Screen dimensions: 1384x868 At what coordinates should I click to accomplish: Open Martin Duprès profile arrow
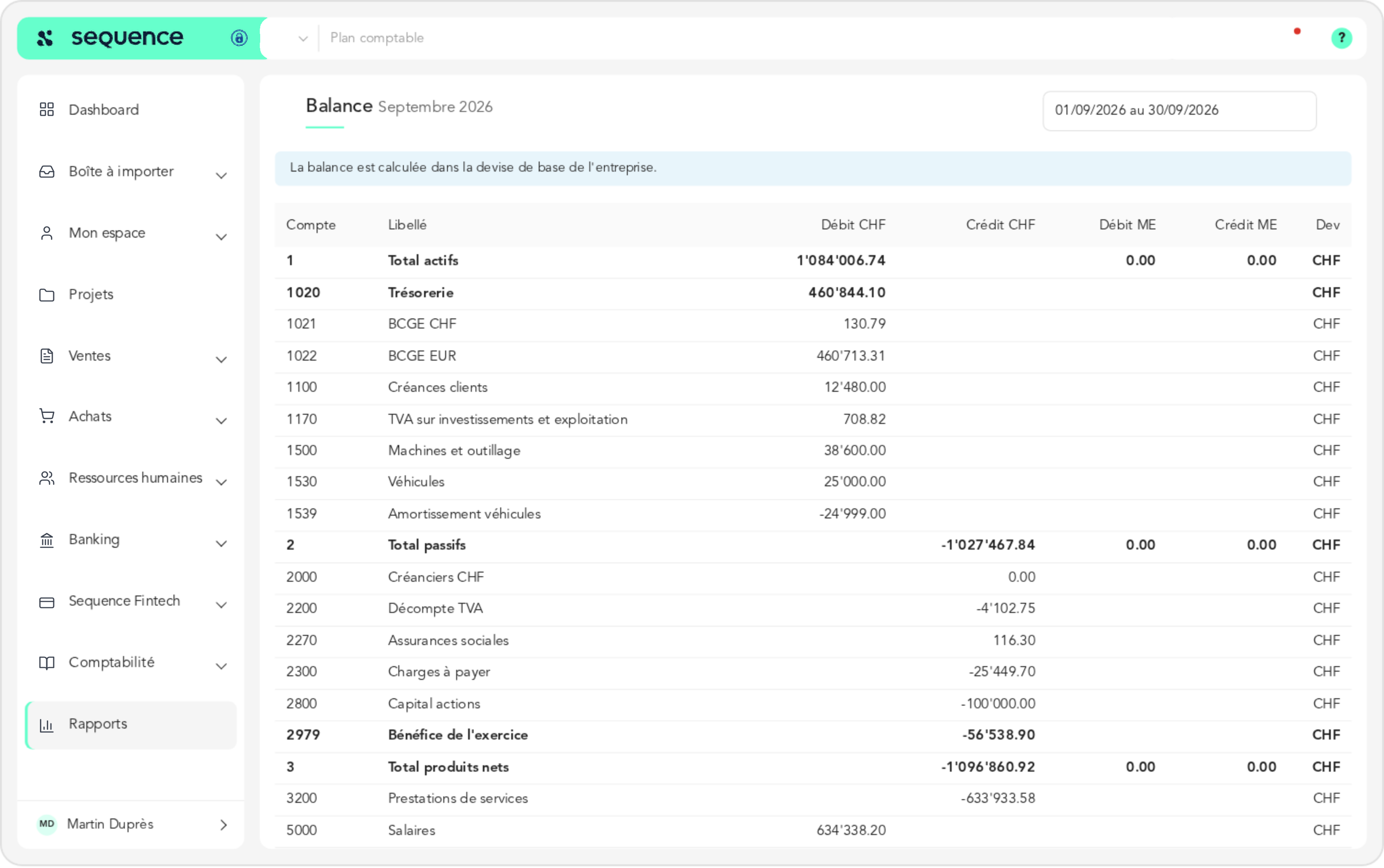click(x=223, y=825)
